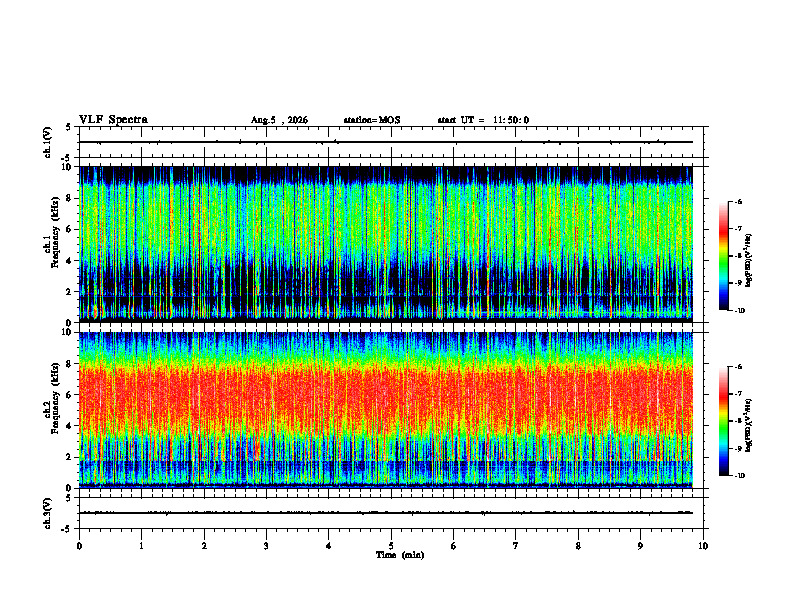Click the 1 minute tick label
The image size is (792, 612).
click(x=141, y=546)
